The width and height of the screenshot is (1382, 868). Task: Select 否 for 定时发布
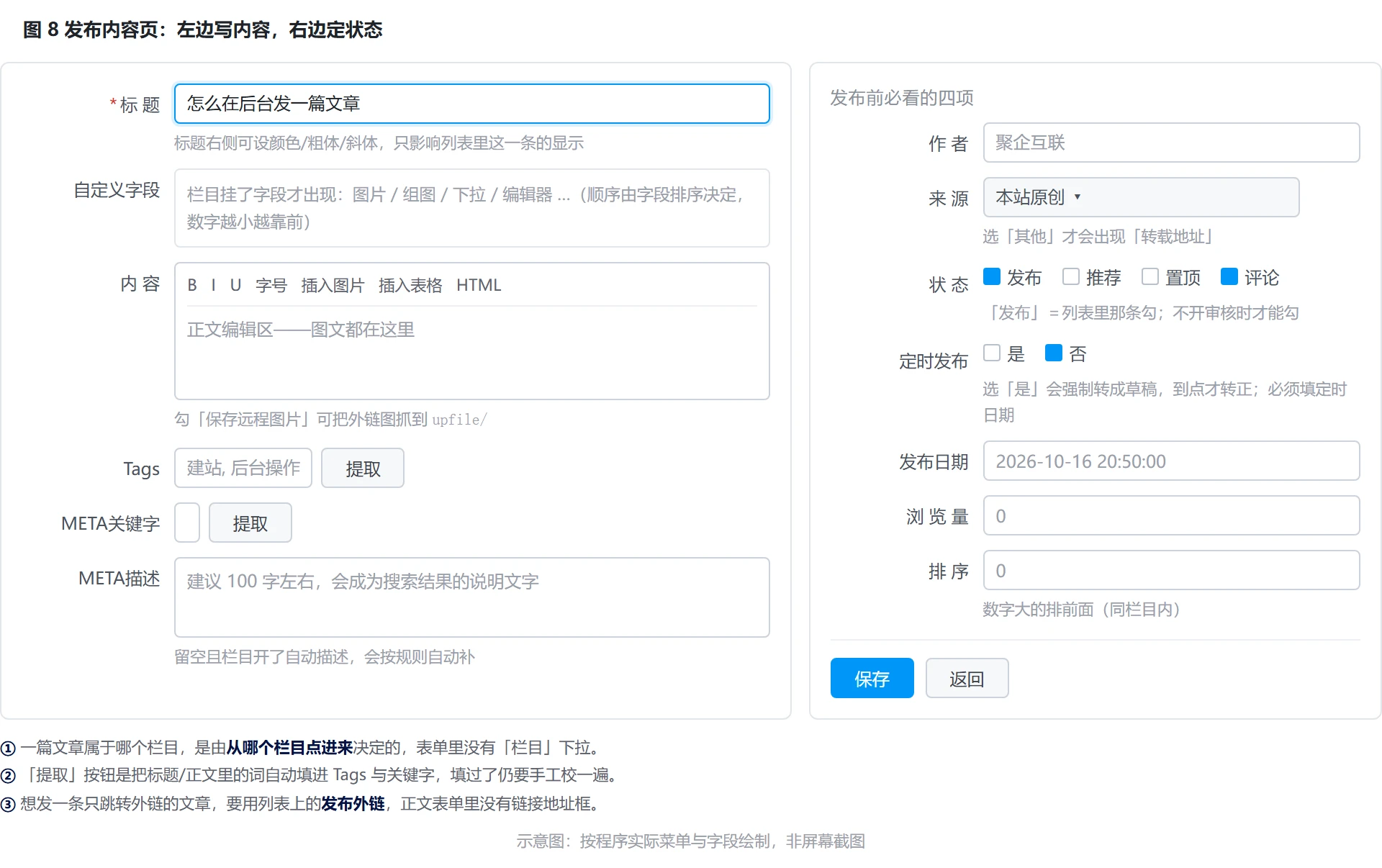[1054, 353]
